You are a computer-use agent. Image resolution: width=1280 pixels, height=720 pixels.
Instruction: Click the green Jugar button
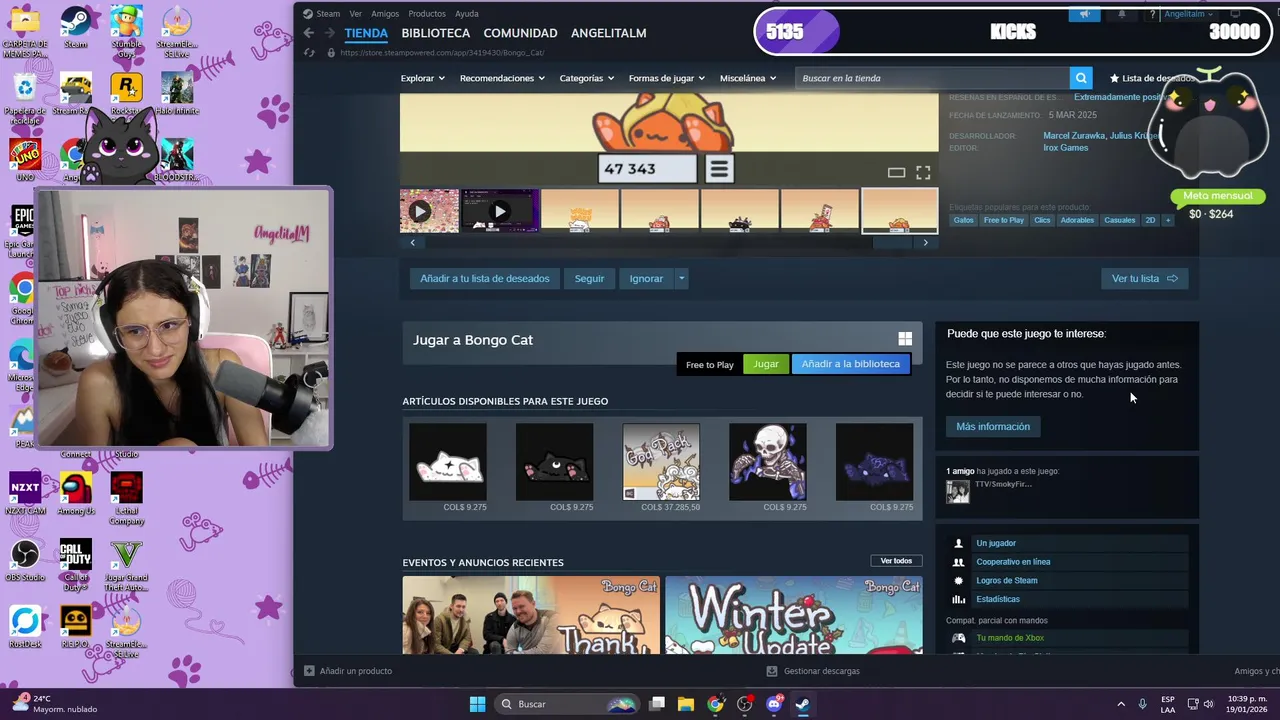pos(766,364)
